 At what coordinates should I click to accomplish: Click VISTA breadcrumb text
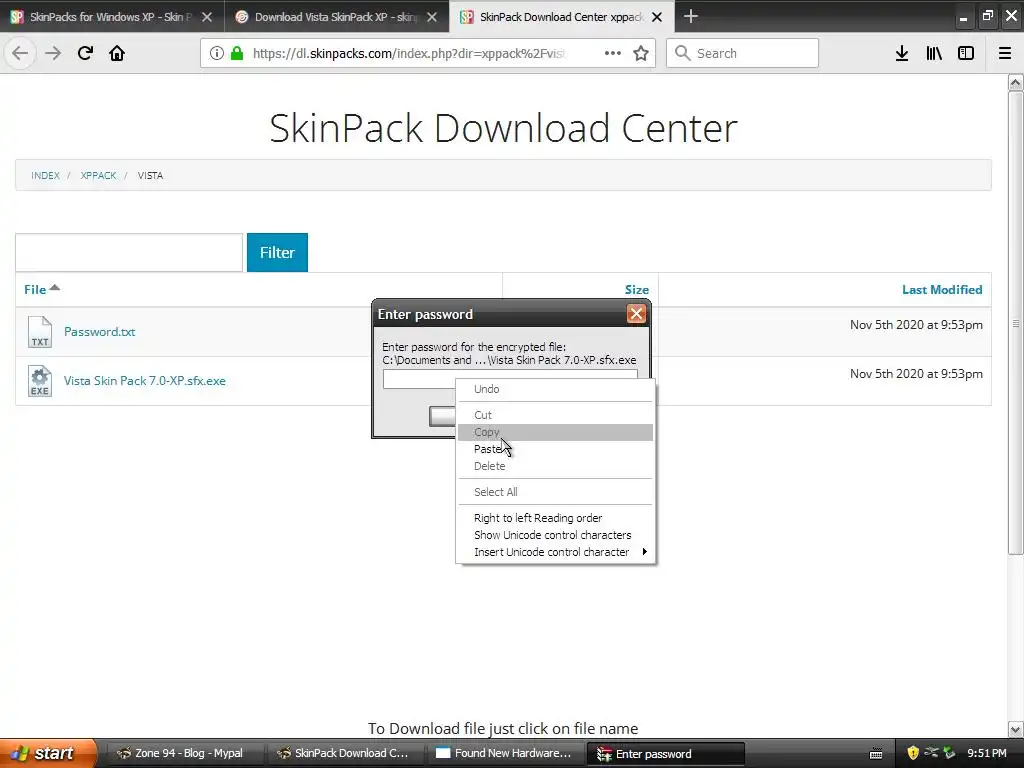[x=150, y=176]
